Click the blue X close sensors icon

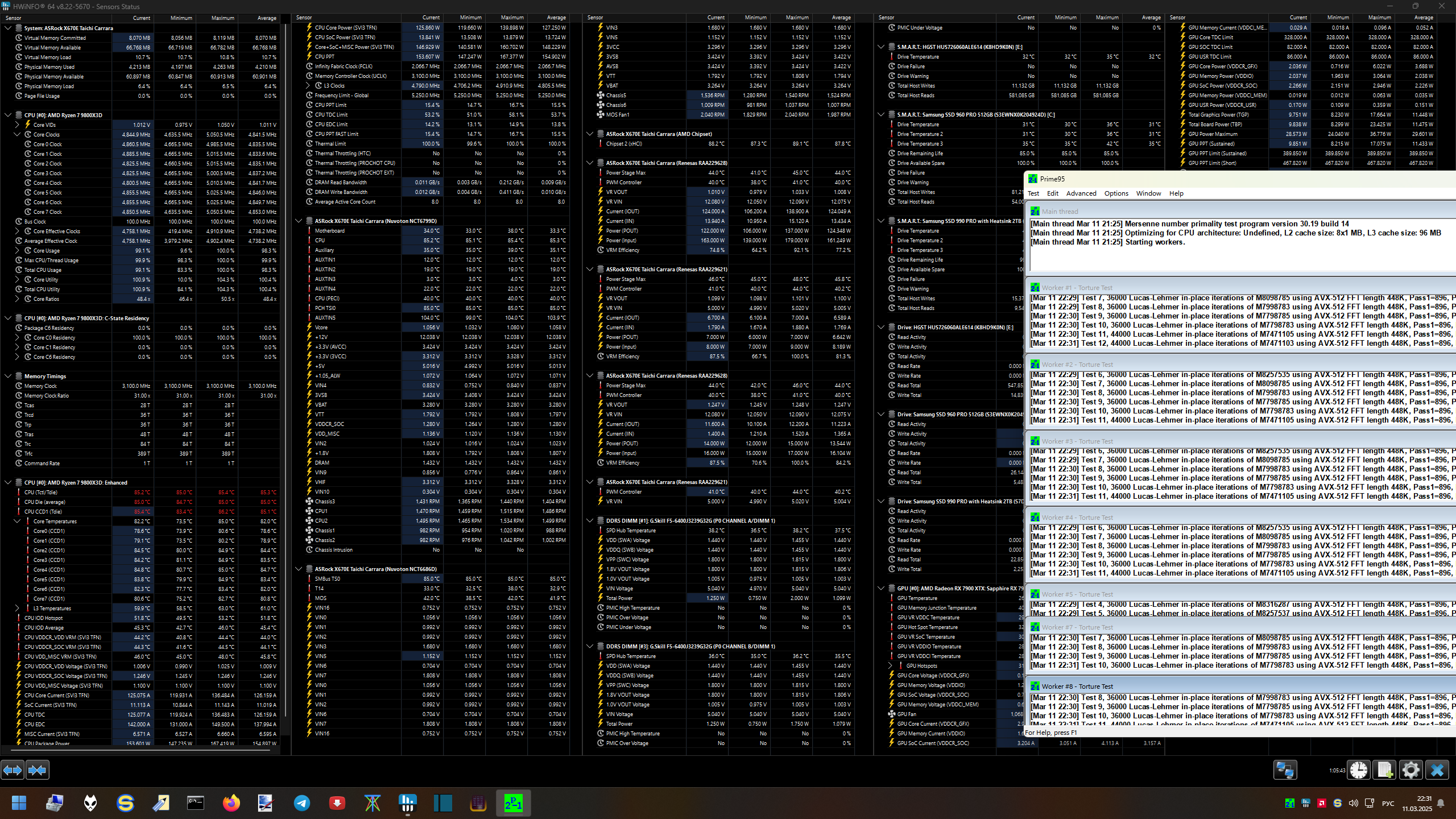point(1437,770)
